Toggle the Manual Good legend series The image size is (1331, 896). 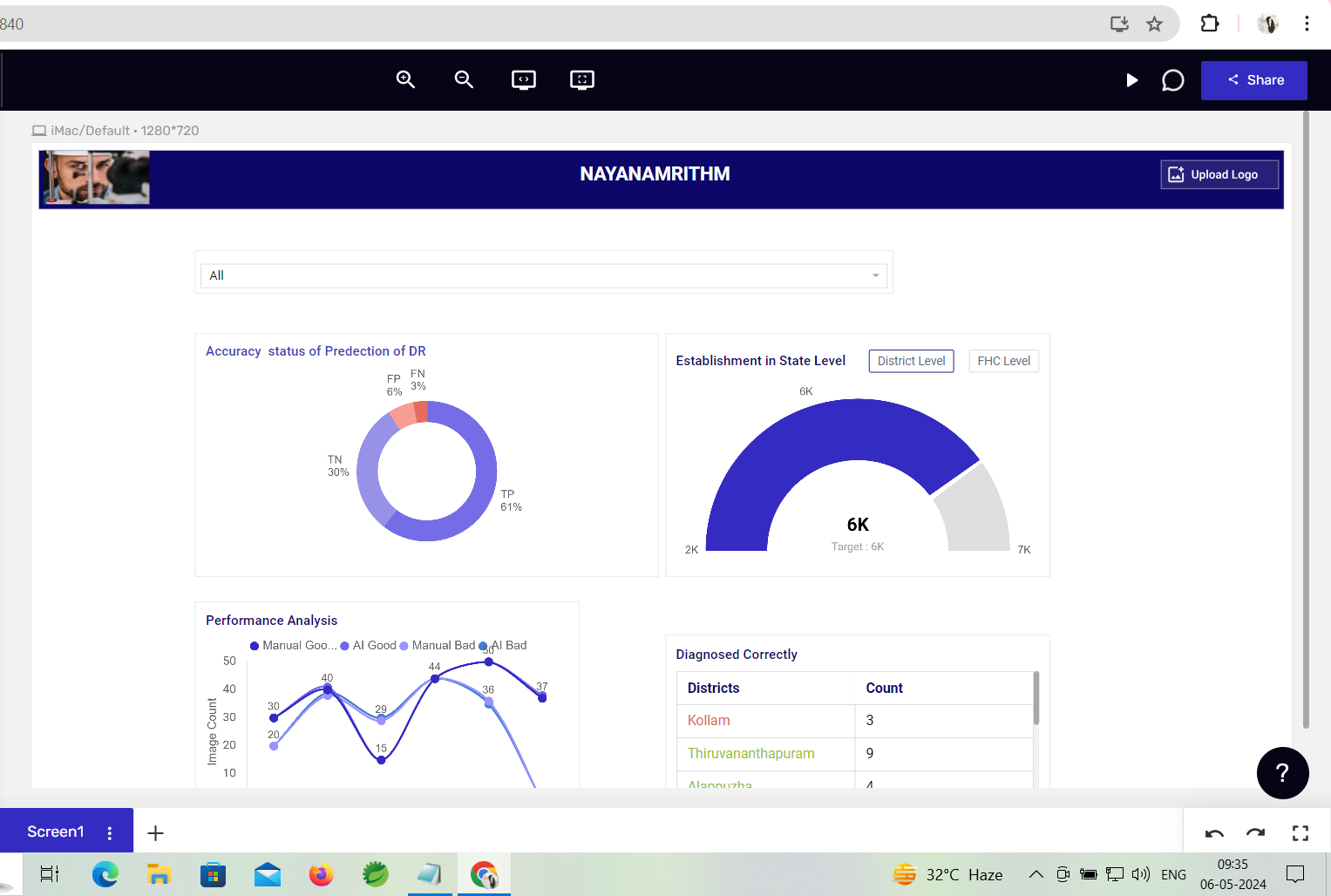(293, 646)
